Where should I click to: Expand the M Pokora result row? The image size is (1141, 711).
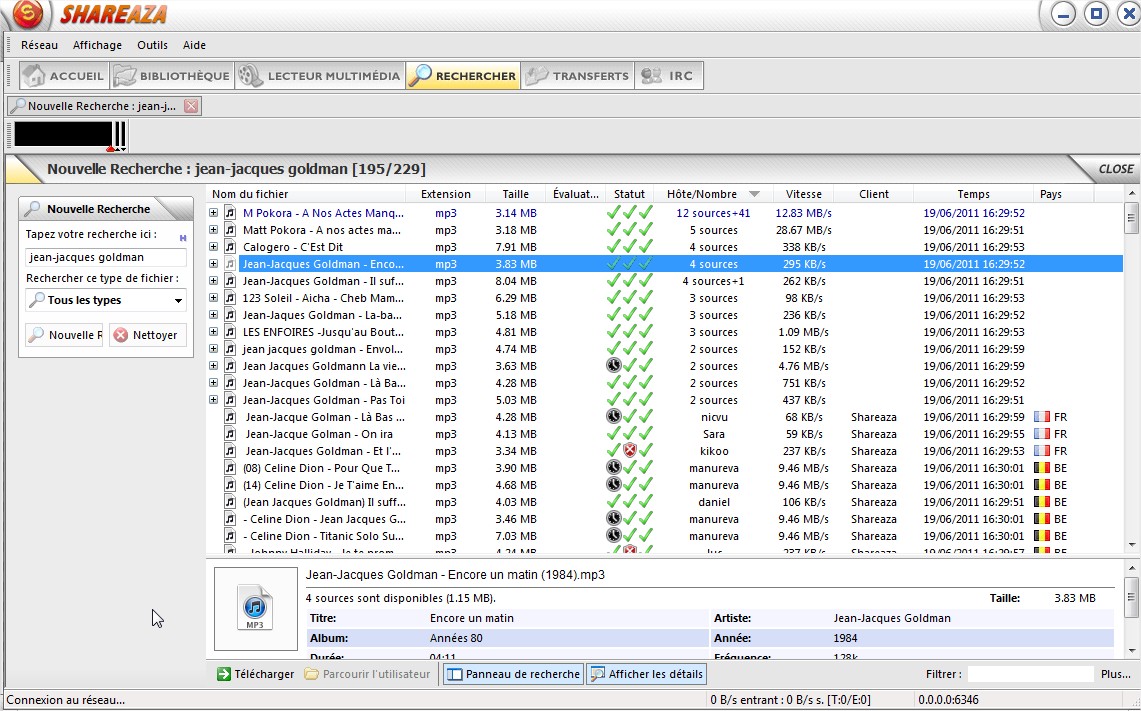[x=213, y=213]
